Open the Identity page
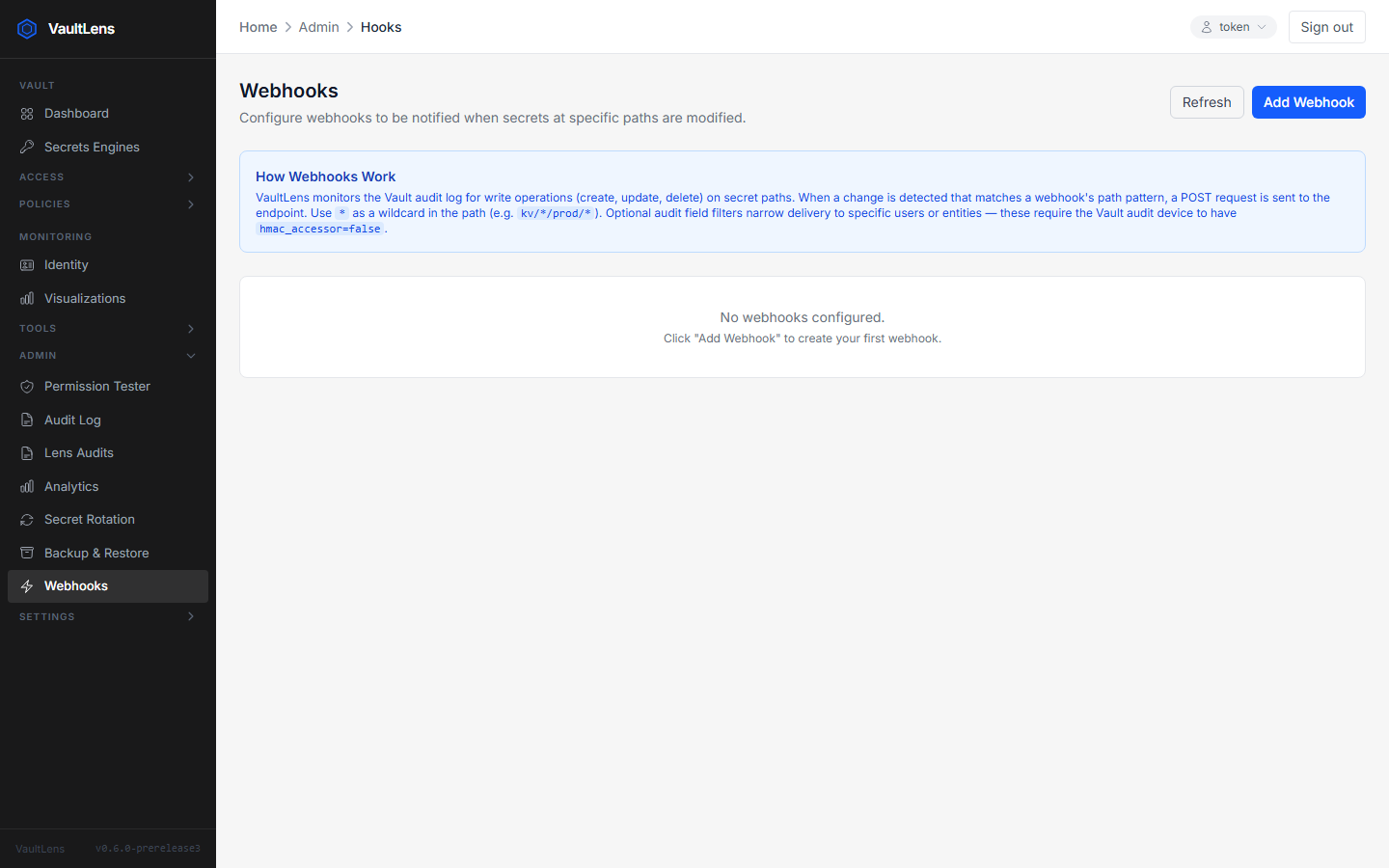 click(x=108, y=265)
